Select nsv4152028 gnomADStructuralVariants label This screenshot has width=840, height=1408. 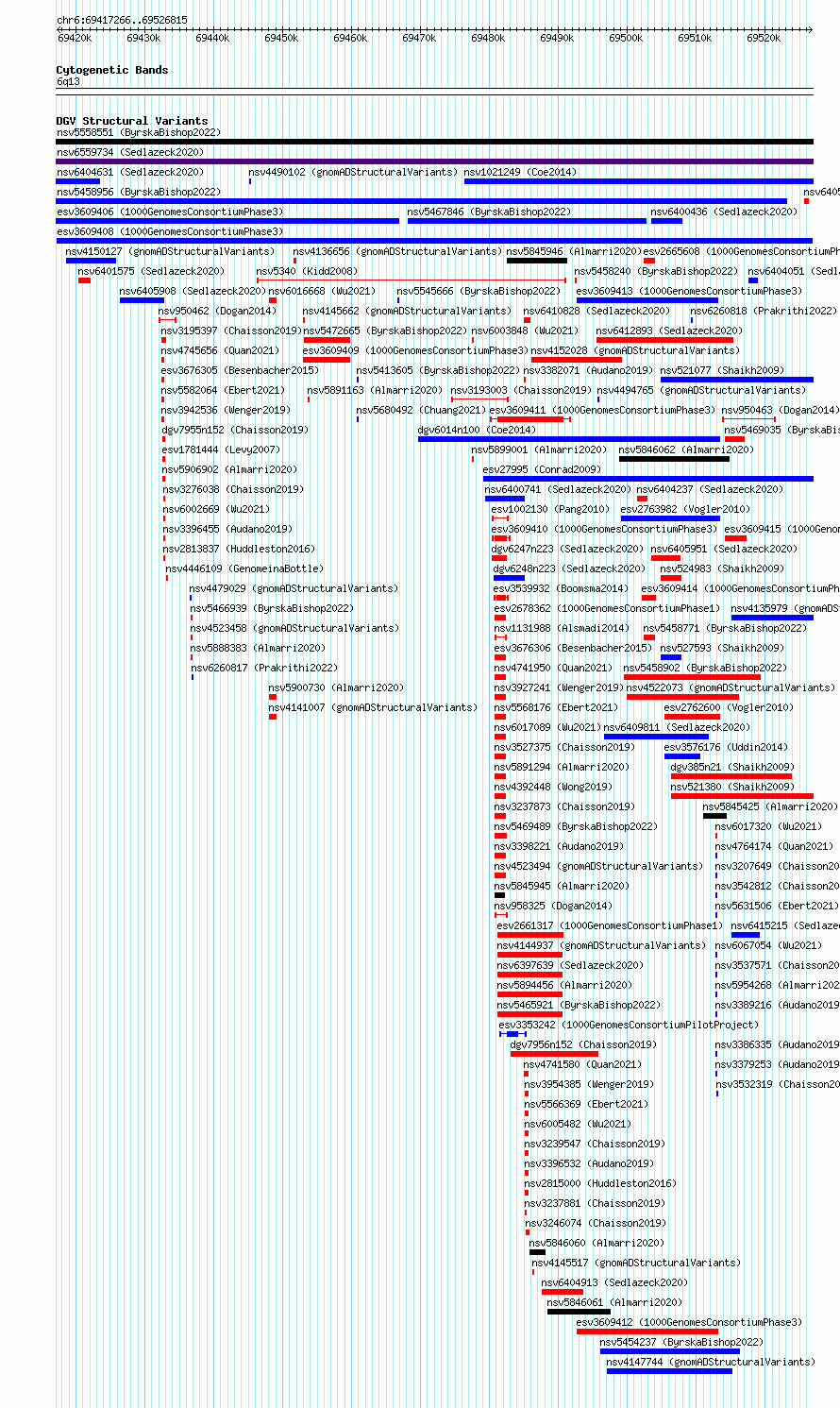tap(635, 351)
